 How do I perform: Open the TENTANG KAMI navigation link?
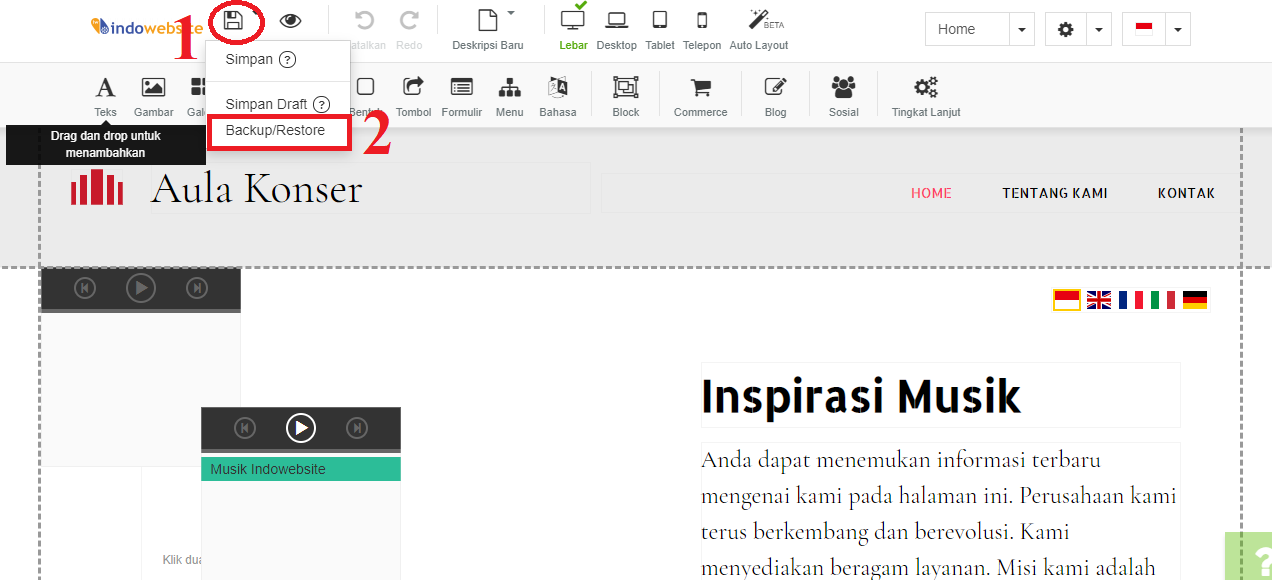pos(1055,192)
